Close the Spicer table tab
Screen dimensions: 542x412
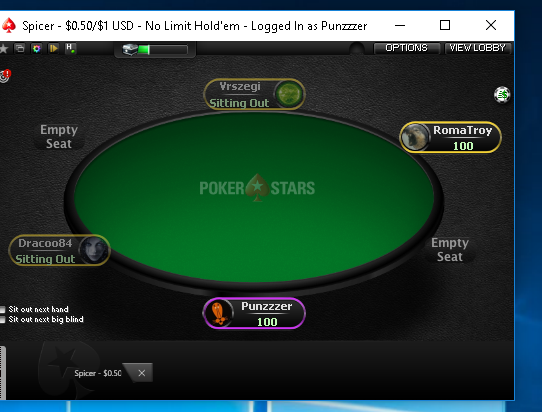coord(142,373)
